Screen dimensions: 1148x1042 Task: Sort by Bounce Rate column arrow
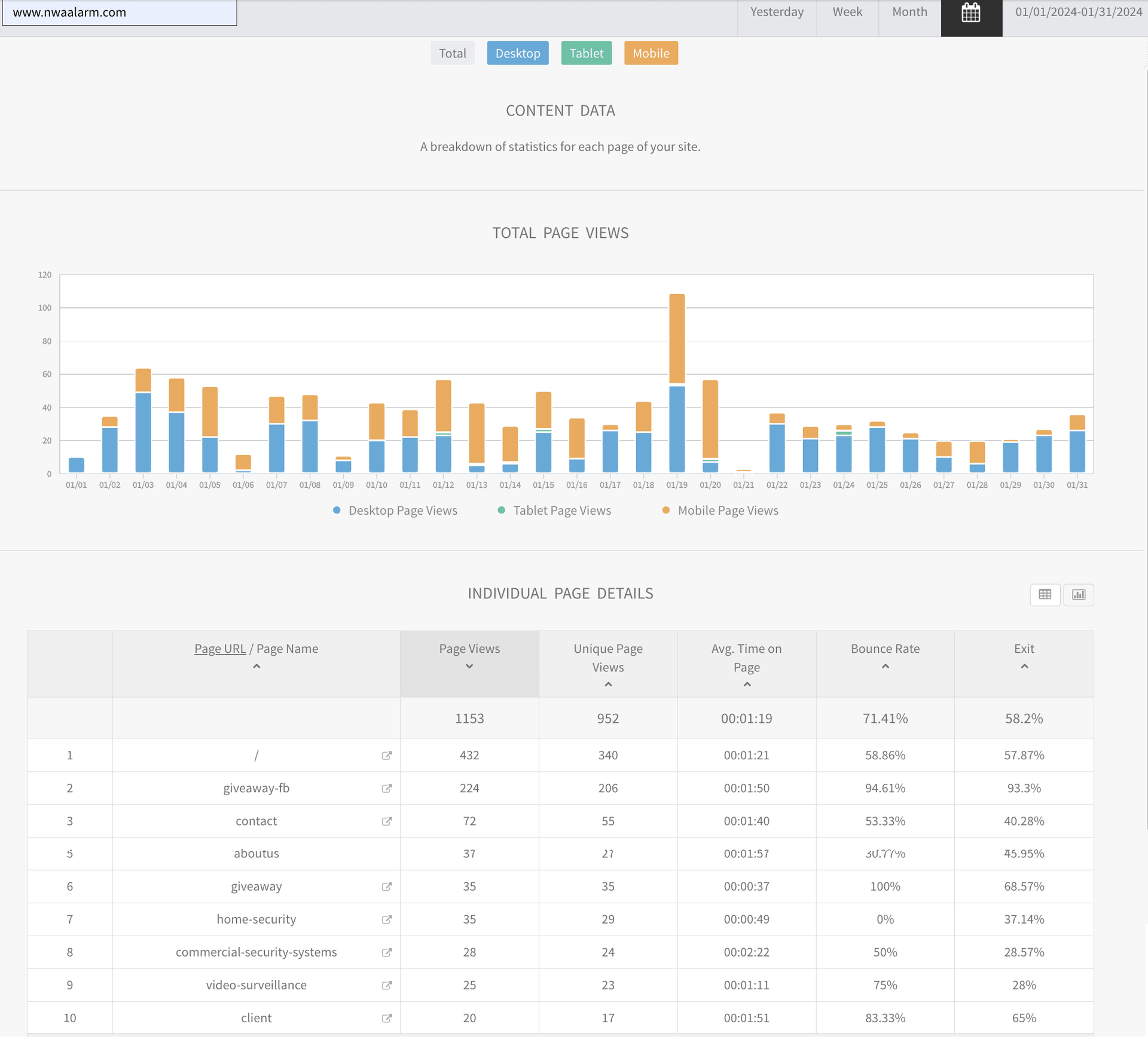(x=885, y=667)
